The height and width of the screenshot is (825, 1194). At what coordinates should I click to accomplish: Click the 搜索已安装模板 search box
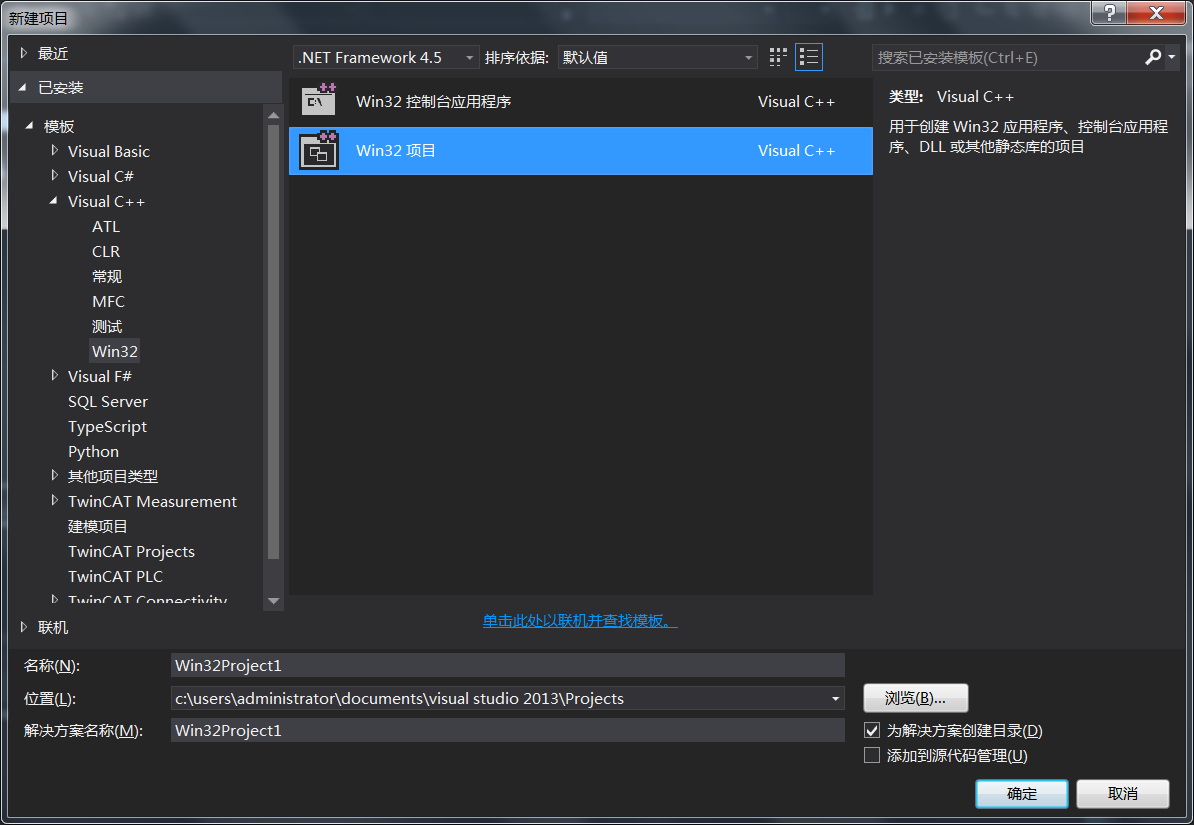[1007, 57]
